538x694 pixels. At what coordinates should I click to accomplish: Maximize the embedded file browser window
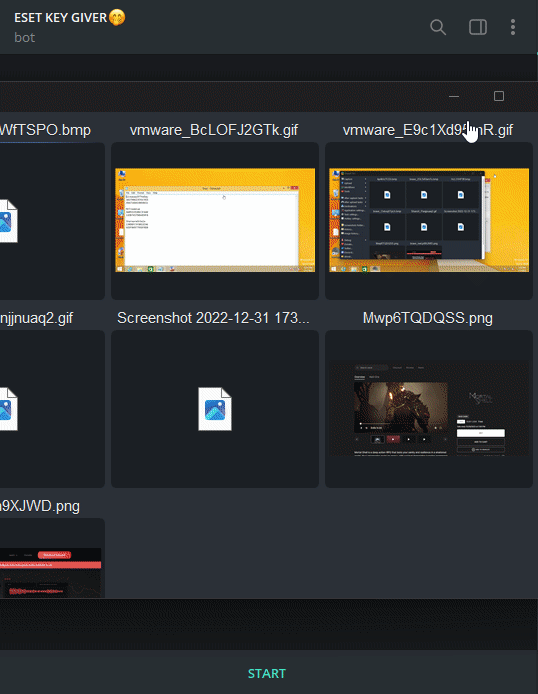(499, 96)
